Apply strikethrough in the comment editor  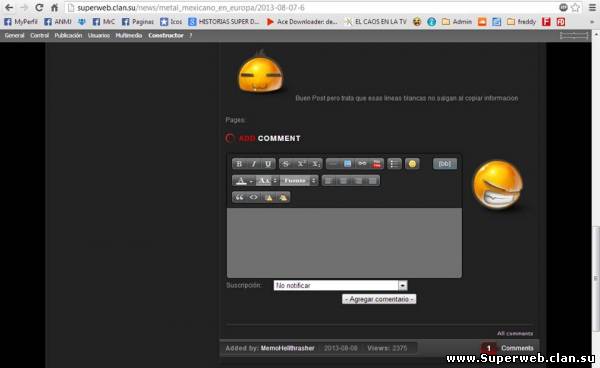tap(285, 164)
